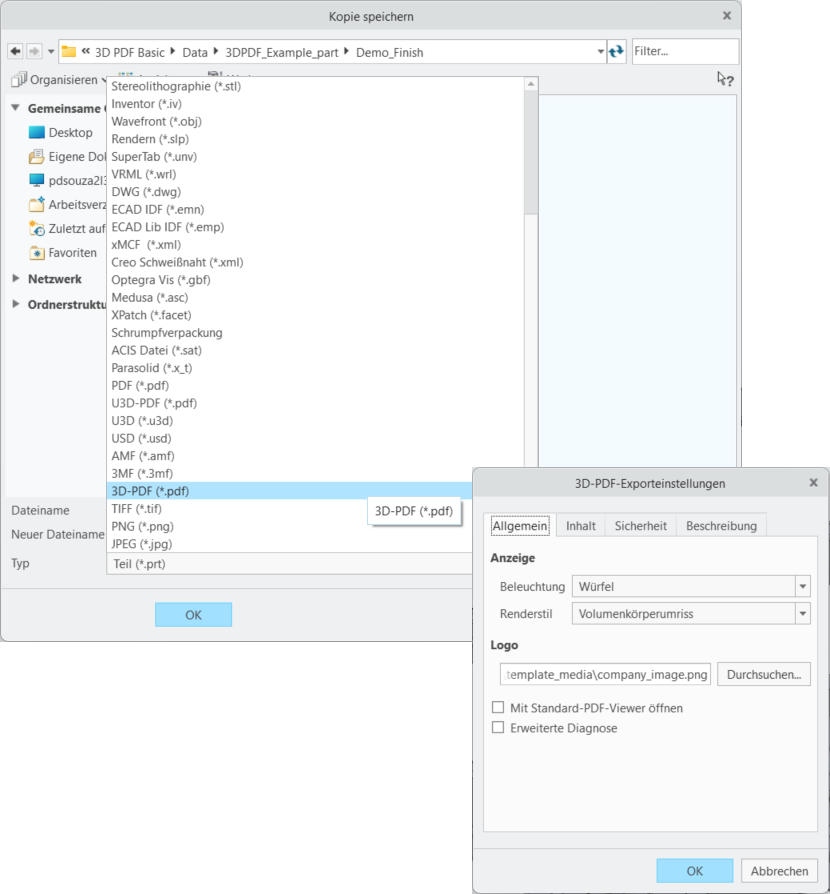Image resolution: width=830 pixels, height=894 pixels.
Task: Close the Kopie speichern dialog
Action: click(727, 15)
